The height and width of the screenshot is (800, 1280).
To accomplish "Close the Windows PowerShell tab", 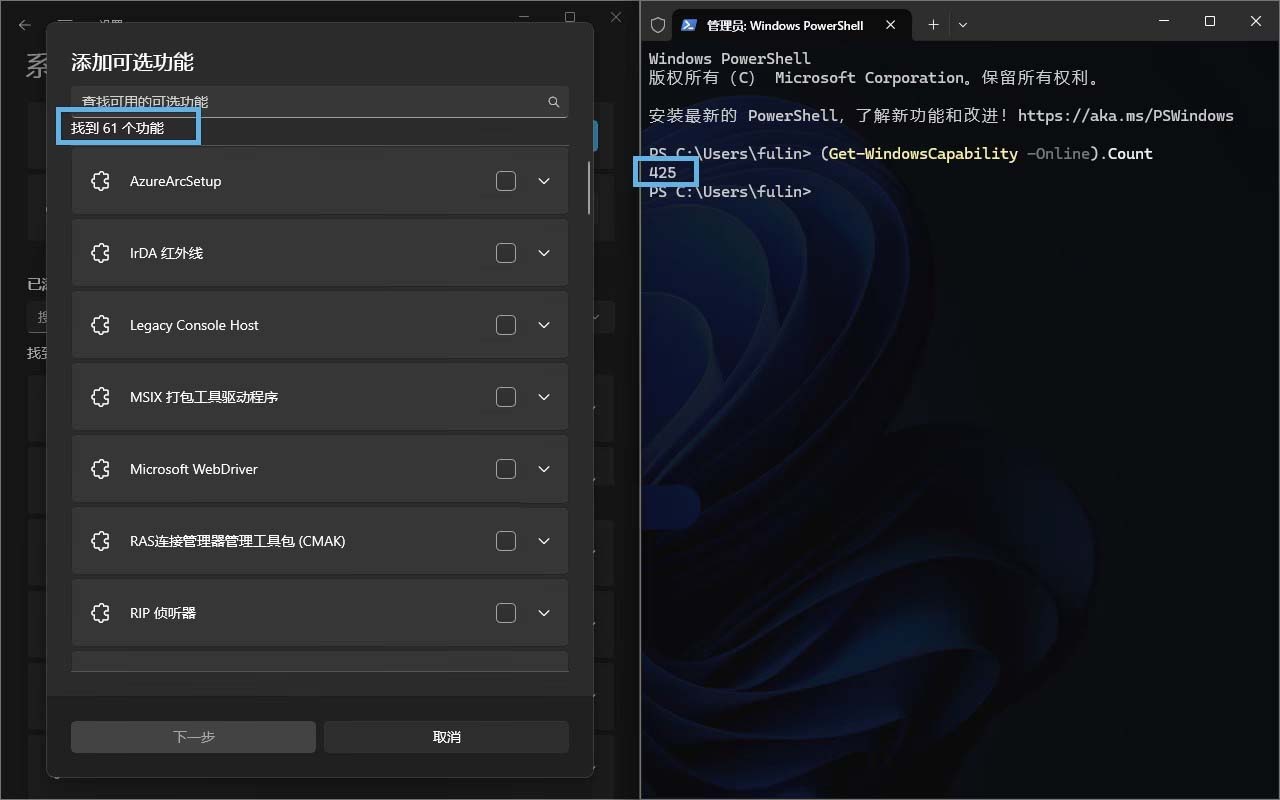I will 892,25.
